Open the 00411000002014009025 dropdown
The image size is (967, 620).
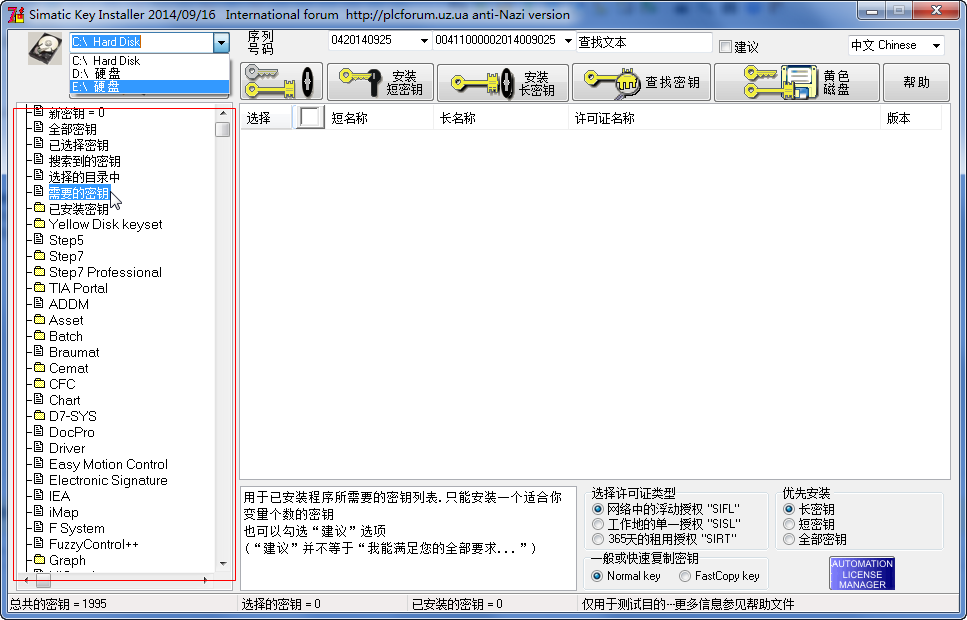(568, 41)
